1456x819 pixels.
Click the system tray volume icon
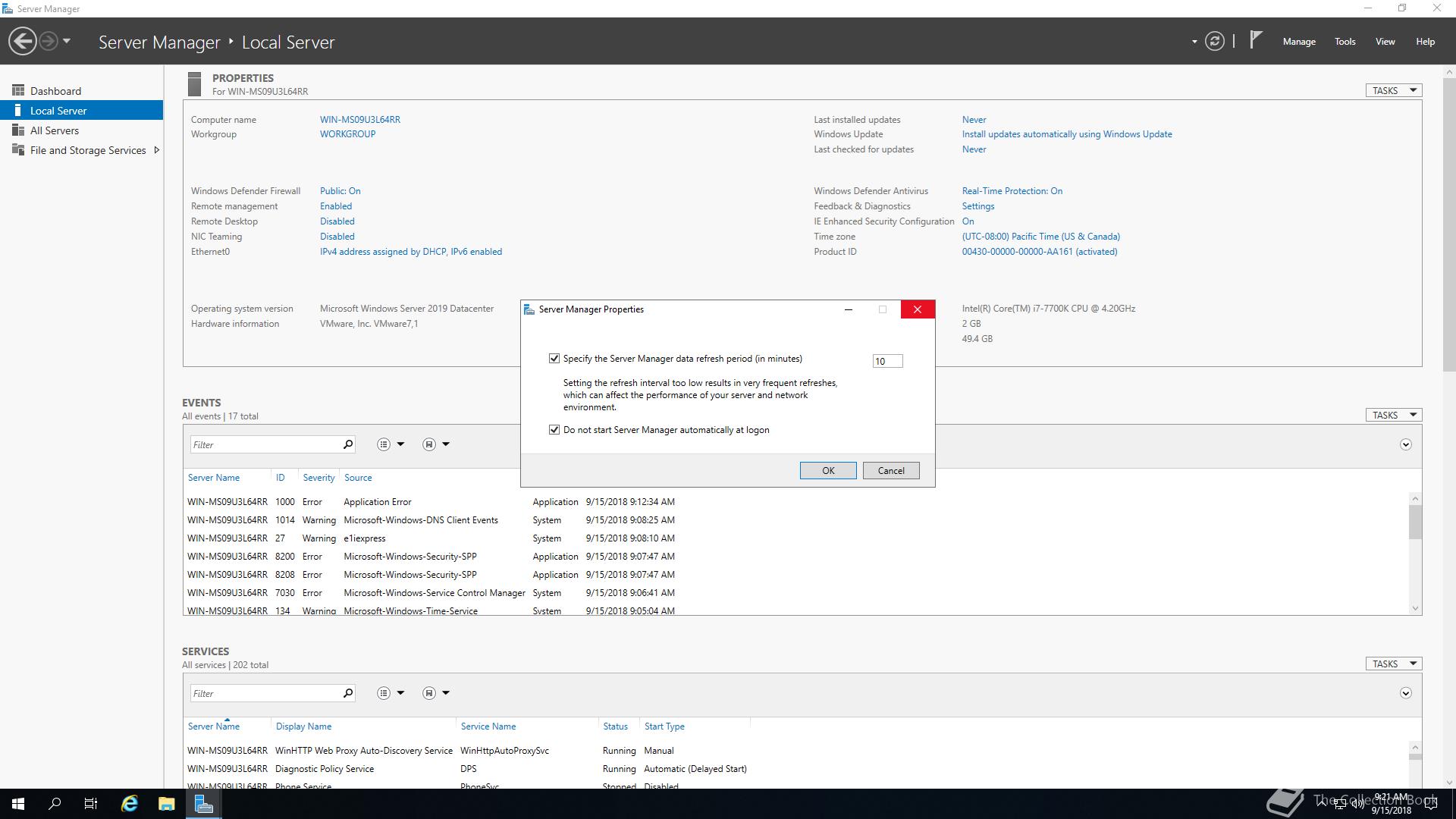pyautogui.click(x=1357, y=804)
